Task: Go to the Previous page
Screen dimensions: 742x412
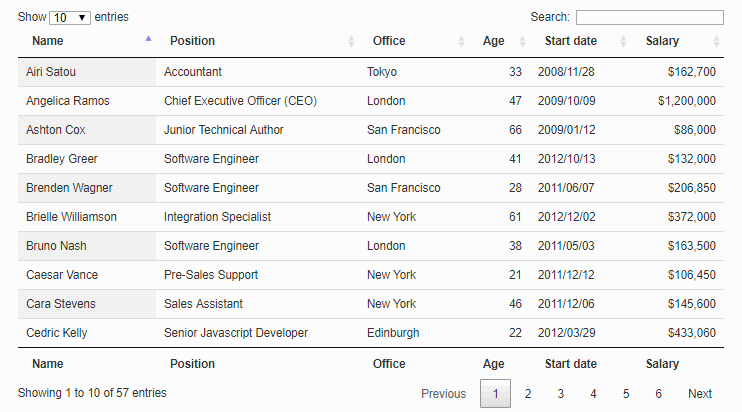Action: tap(443, 394)
